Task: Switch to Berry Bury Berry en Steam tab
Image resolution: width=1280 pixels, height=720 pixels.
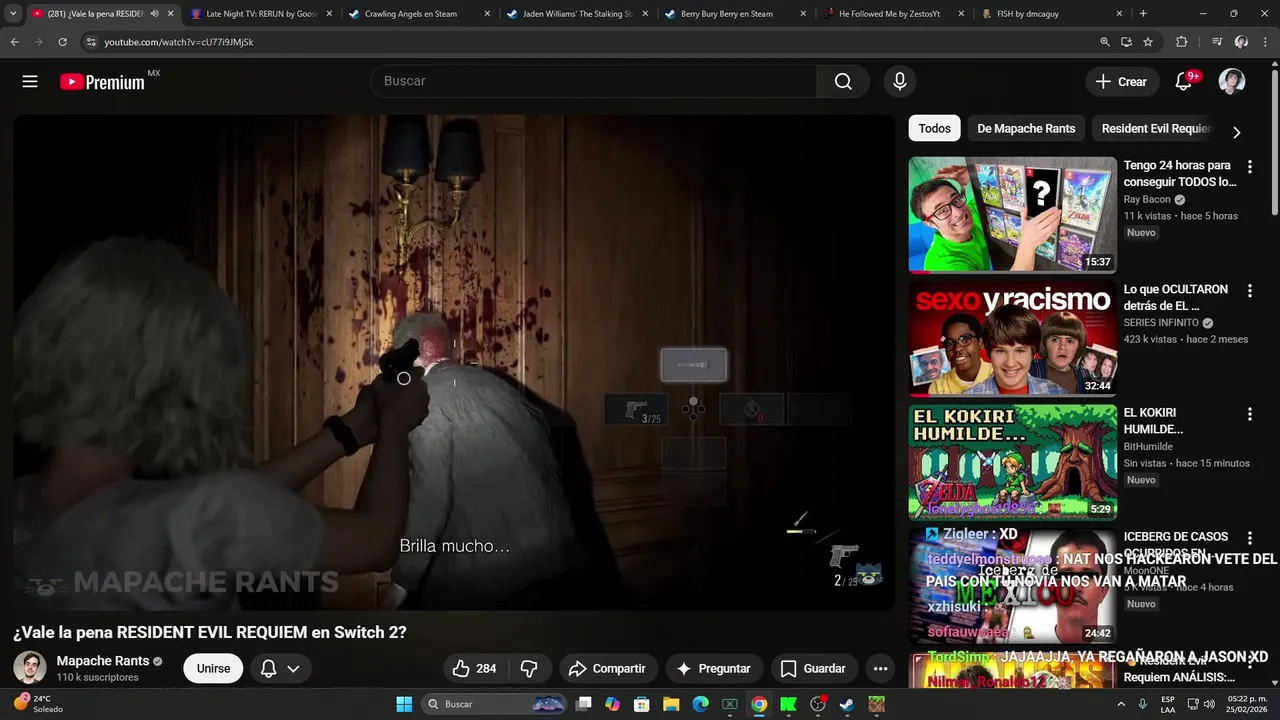Action: pos(735,14)
